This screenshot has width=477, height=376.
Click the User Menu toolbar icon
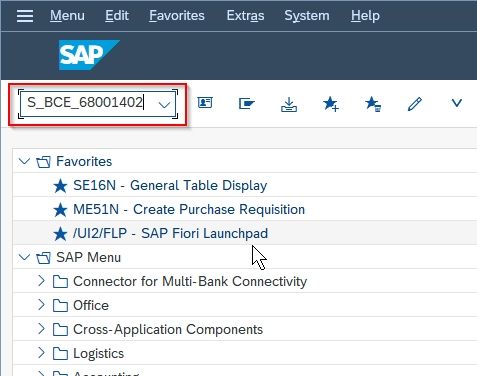(205, 102)
